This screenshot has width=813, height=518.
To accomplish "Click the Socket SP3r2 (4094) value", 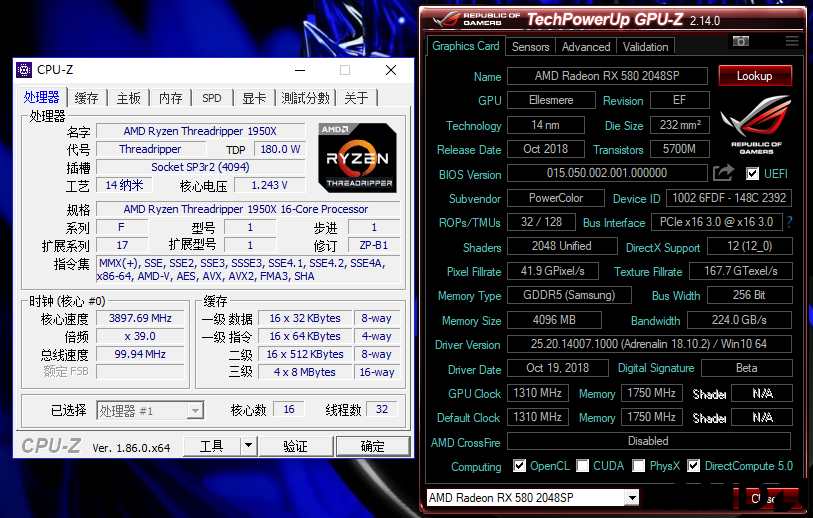I will click(x=200, y=167).
